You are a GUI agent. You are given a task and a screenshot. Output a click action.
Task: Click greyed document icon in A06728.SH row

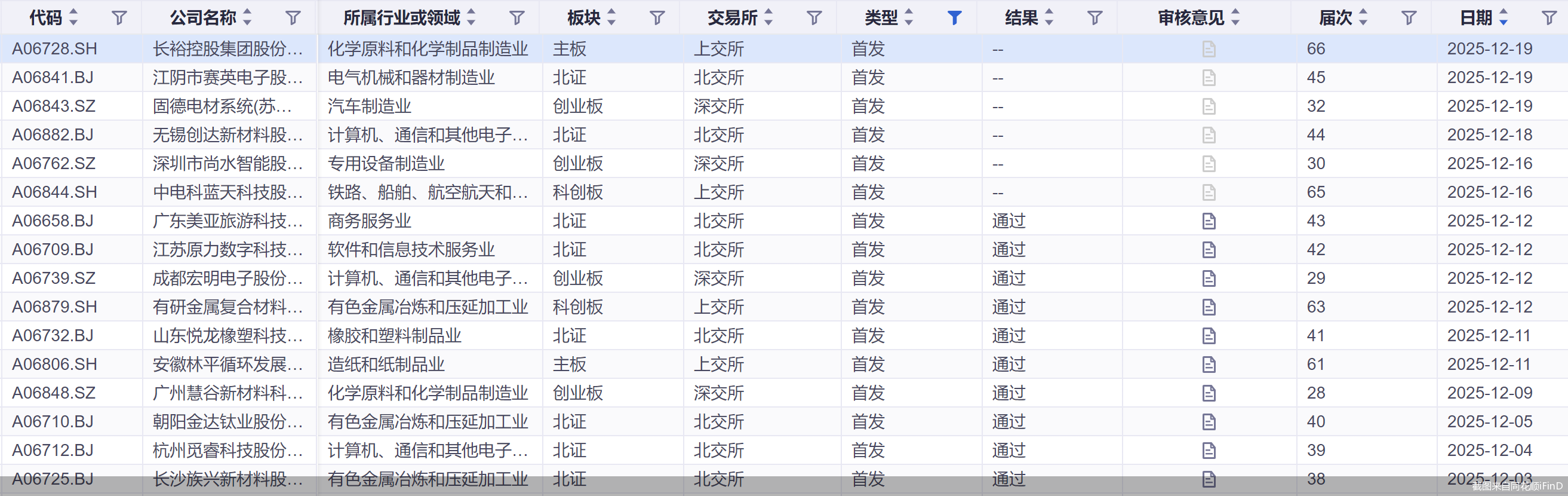point(1209,50)
